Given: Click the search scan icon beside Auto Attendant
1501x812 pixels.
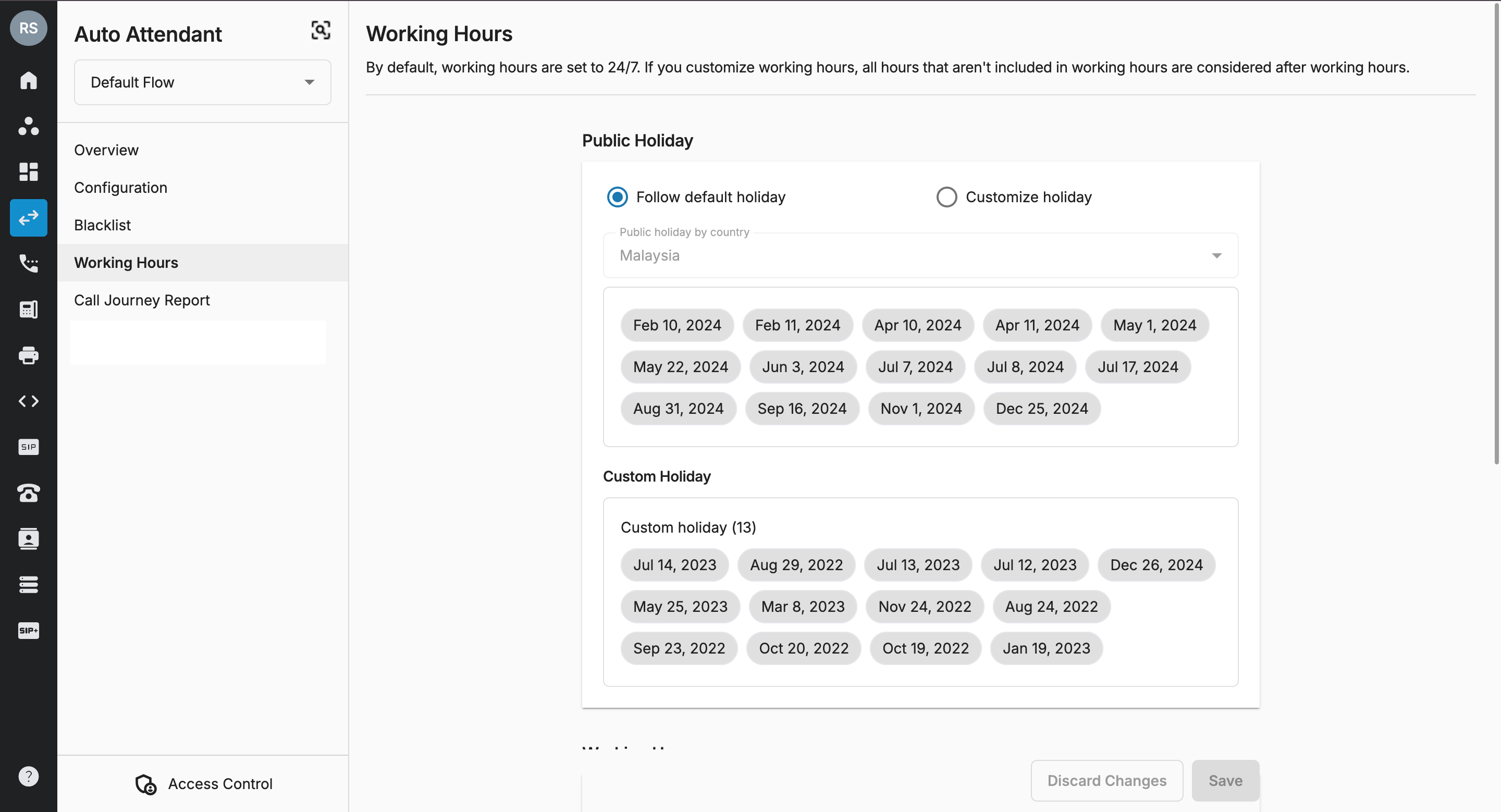Looking at the screenshot, I should [321, 30].
